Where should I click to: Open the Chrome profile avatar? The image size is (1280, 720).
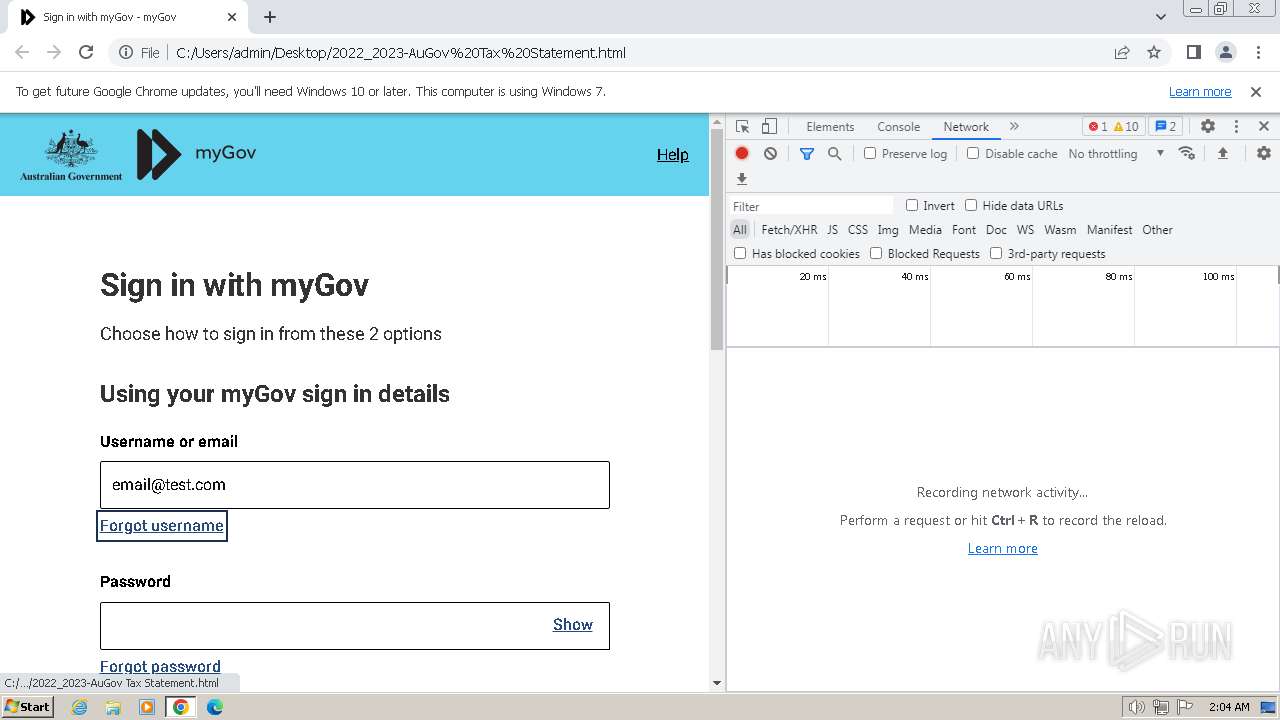(x=1226, y=53)
